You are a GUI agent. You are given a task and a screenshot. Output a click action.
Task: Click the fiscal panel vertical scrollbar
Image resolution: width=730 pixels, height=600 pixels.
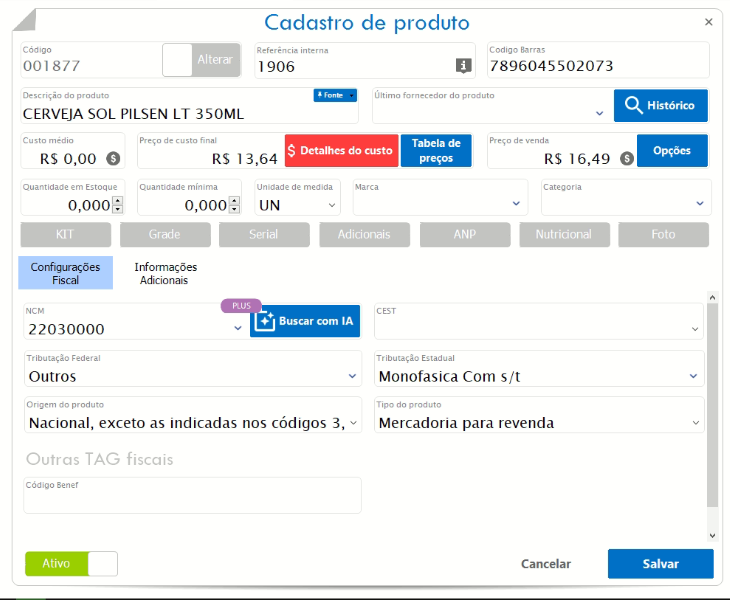click(712, 400)
